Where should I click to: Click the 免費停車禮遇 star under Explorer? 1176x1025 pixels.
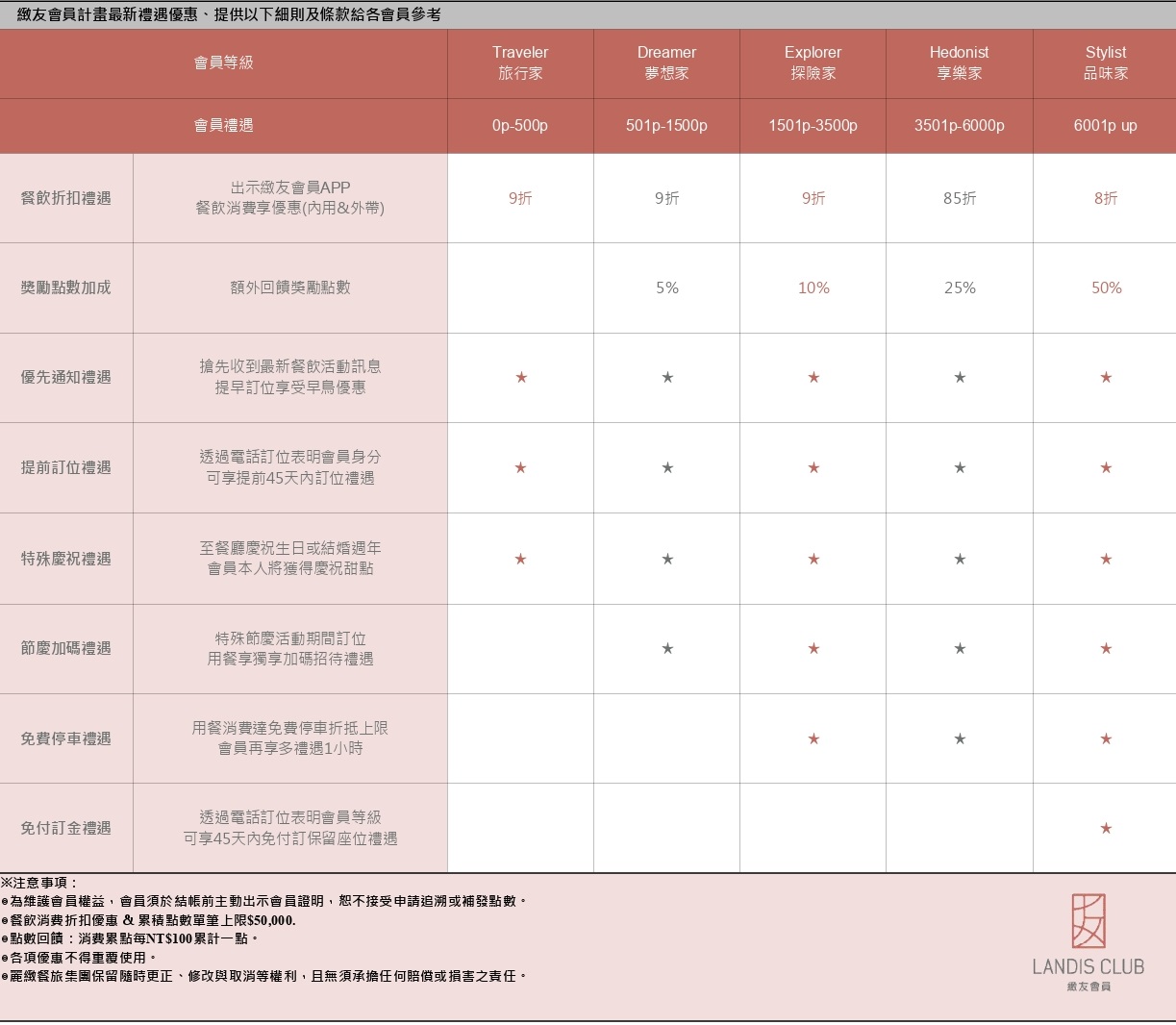(x=813, y=738)
